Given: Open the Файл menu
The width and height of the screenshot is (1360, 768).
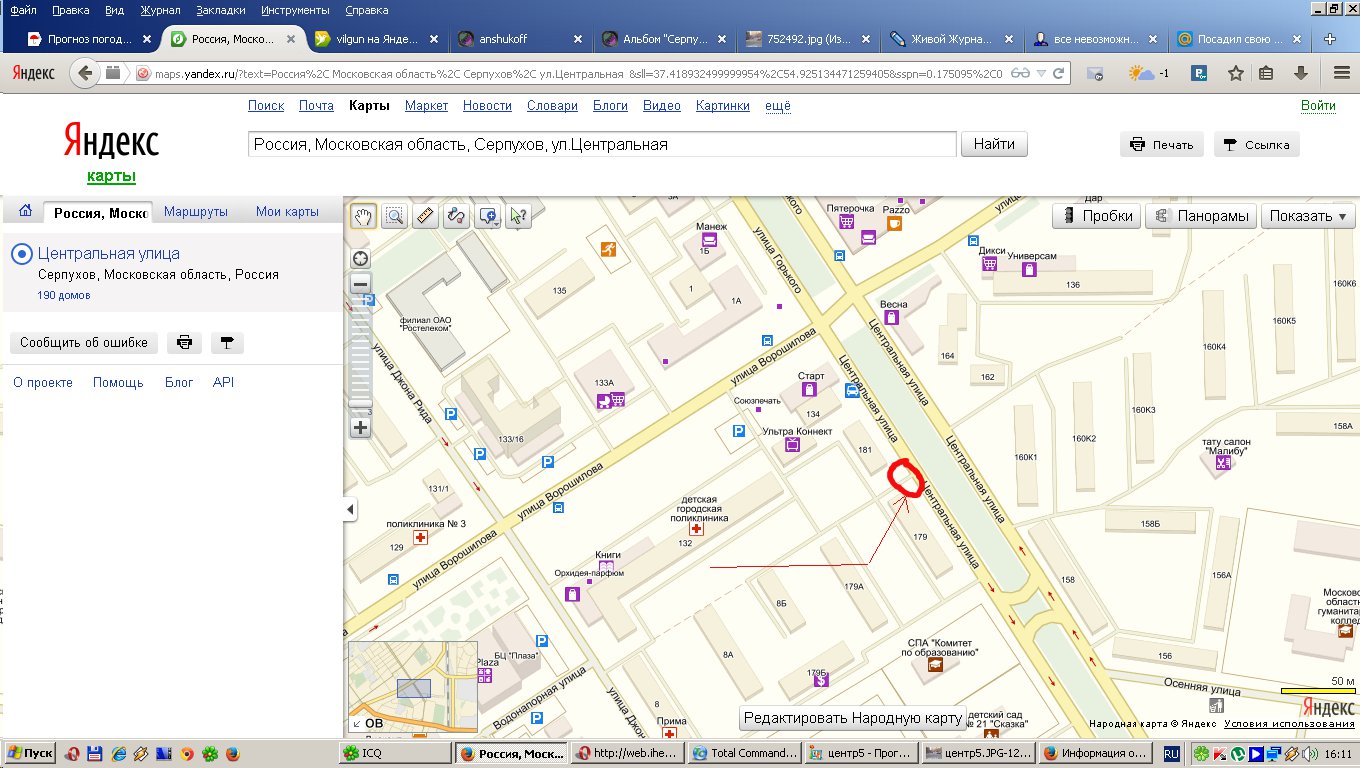Looking at the screenshot, I should click(x=24, y=10).
